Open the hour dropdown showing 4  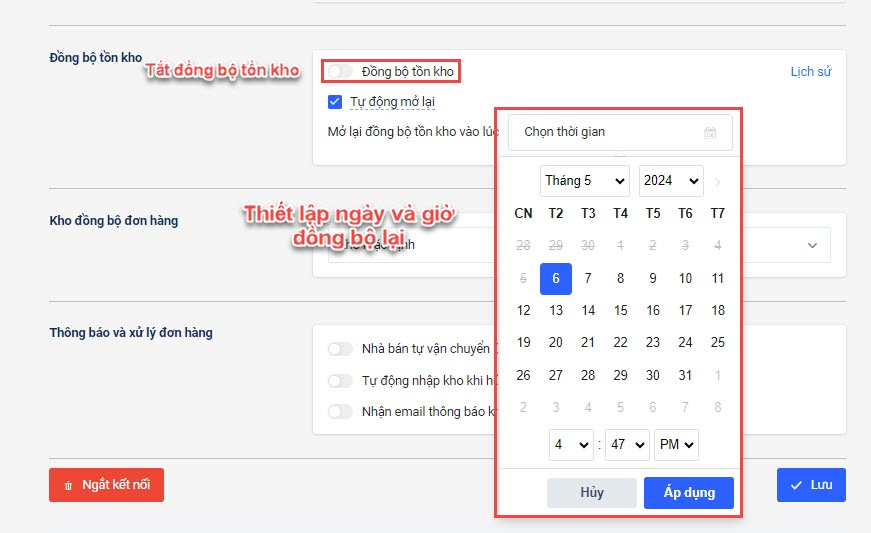click(x=571, y=445)
